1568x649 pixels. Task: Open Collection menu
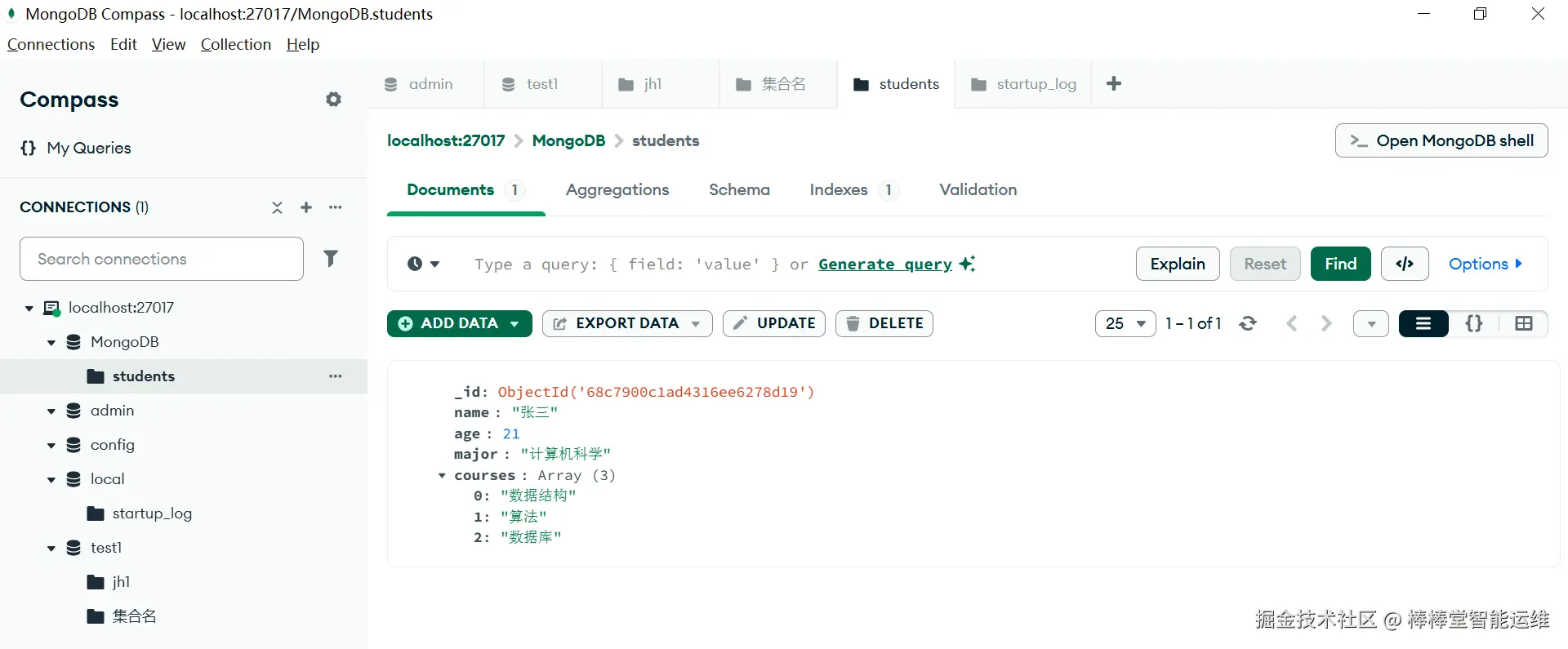click(236, 44)
